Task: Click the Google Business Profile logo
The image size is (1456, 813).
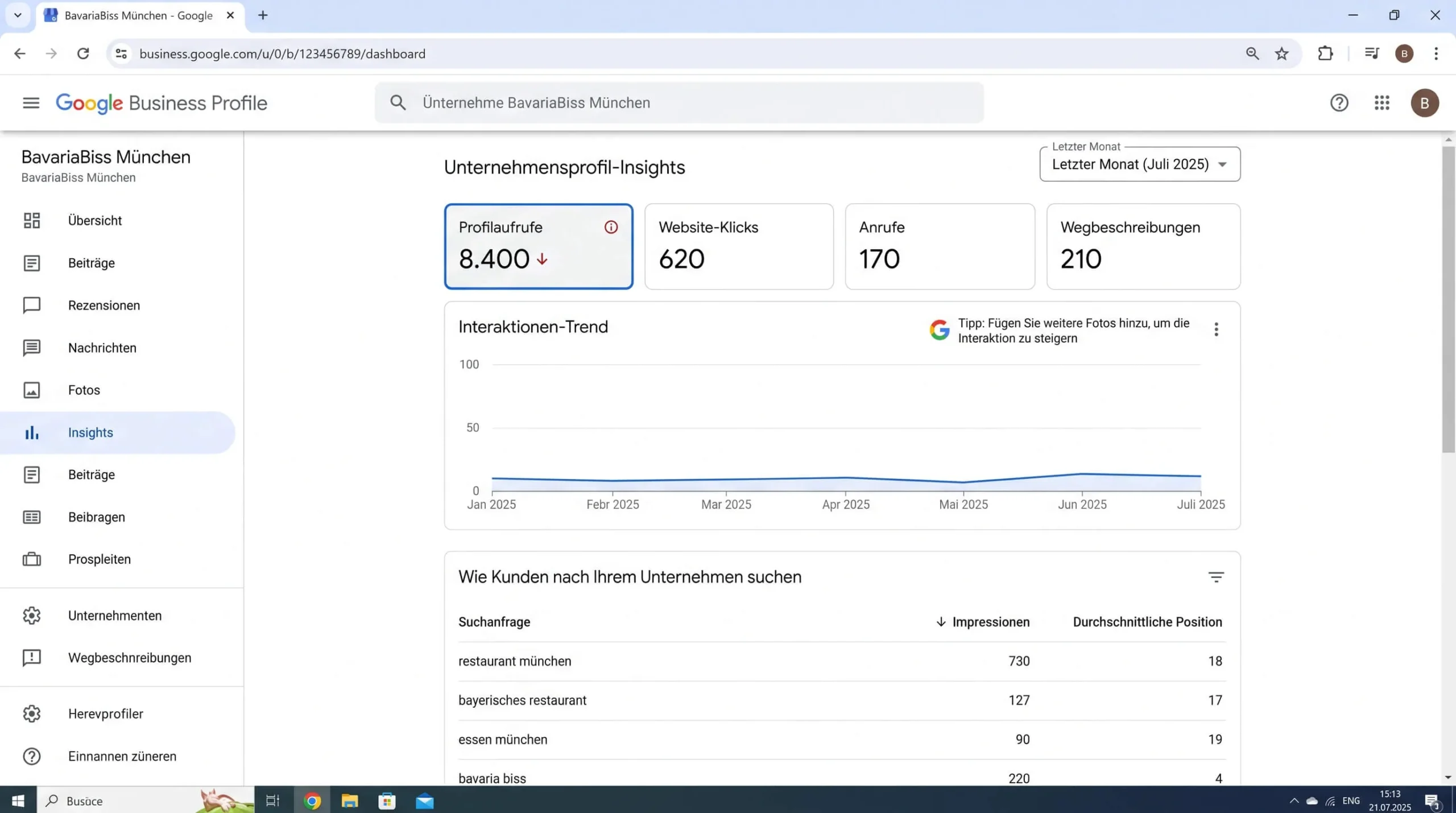Action: (x=162, y=103)
